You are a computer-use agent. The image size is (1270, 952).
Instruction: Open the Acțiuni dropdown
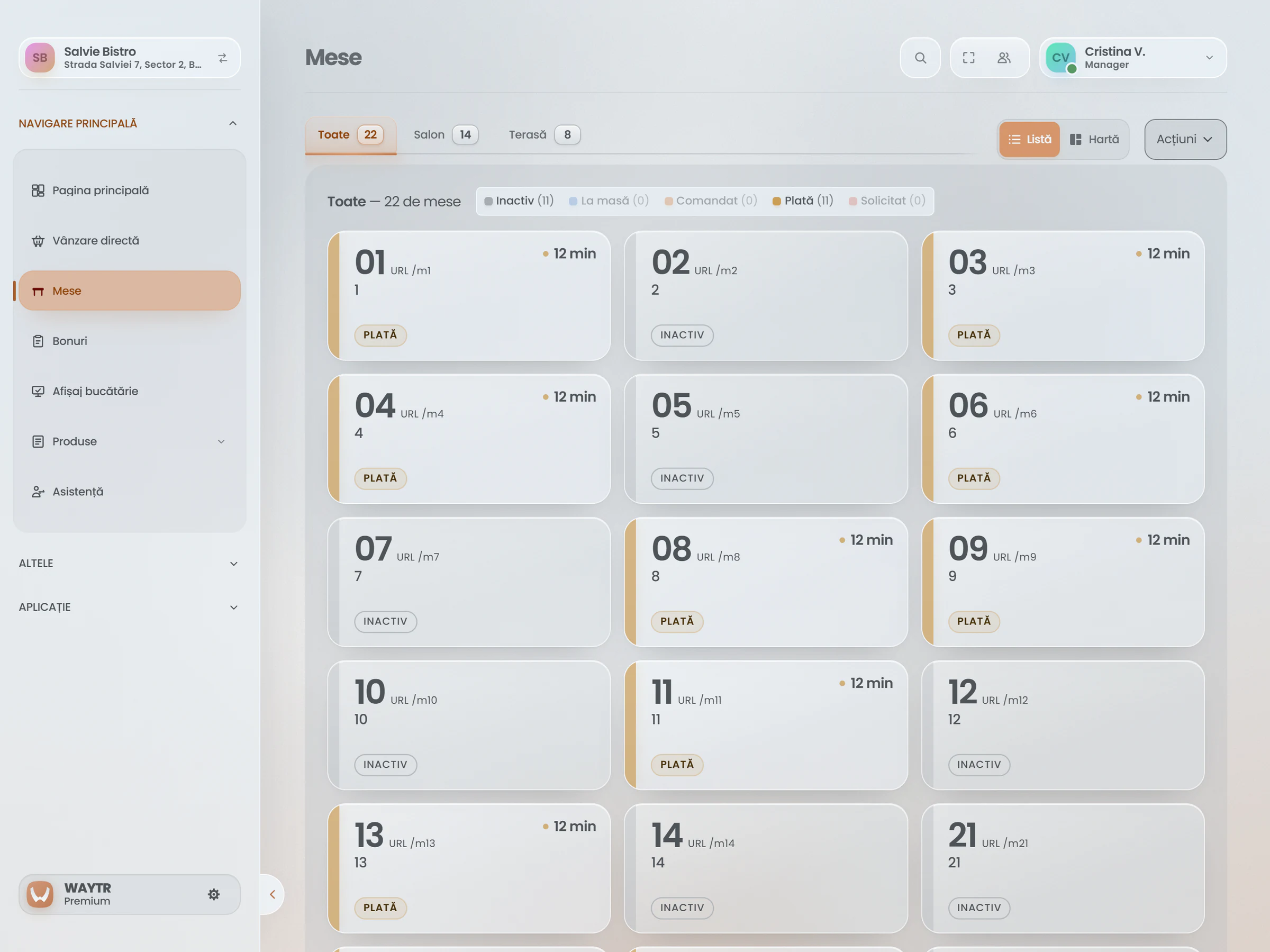[x=1185, y=139]
